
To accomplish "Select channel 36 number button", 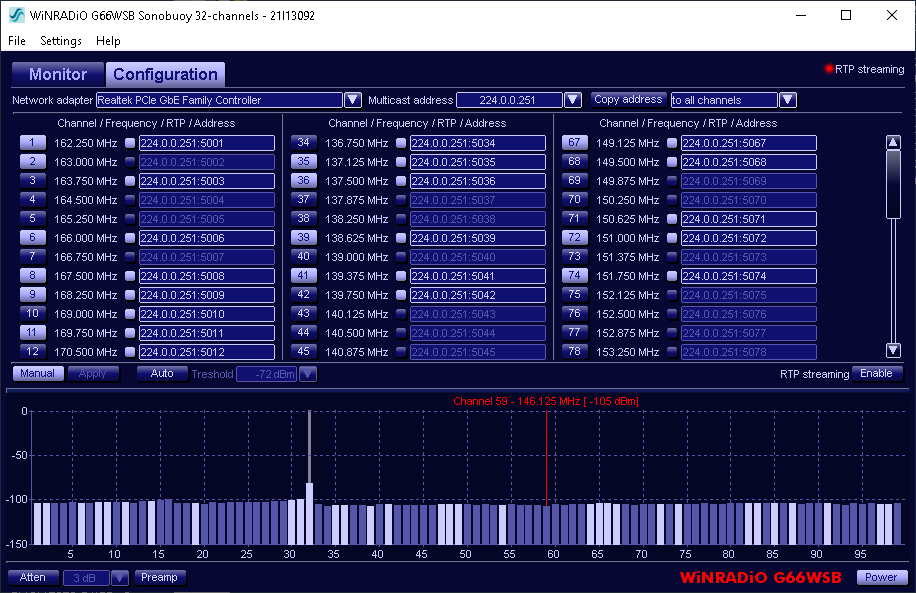I will pyautogui.click(x=304, y=181).
